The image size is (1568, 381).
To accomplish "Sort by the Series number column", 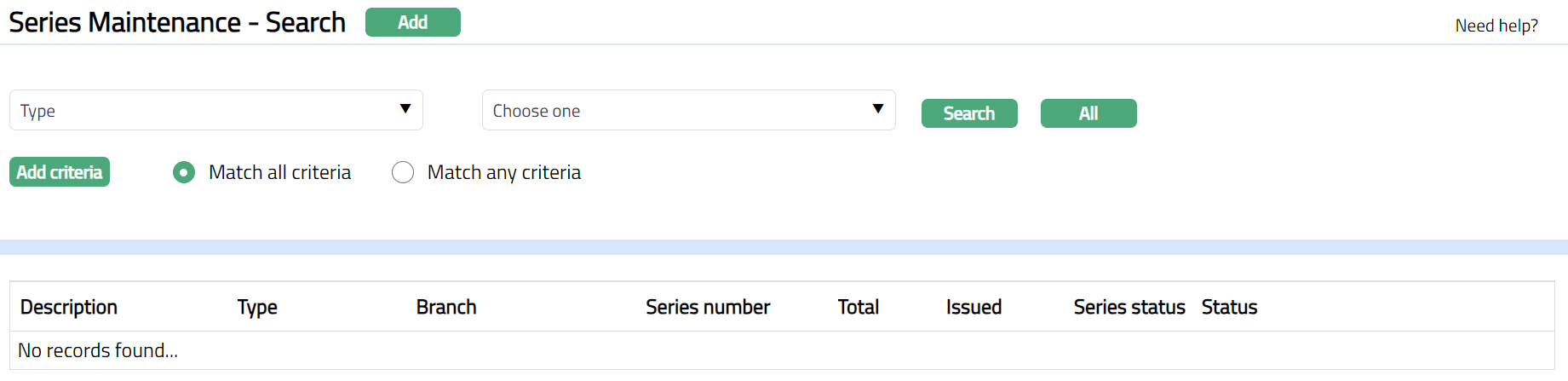I will [708, 307].
